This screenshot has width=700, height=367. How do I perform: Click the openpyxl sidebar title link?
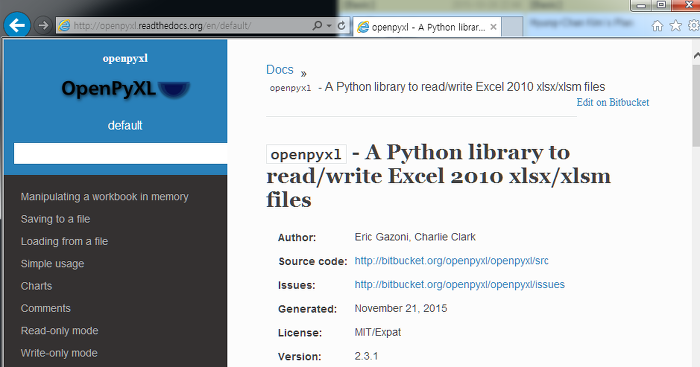[x=125, y=58]
